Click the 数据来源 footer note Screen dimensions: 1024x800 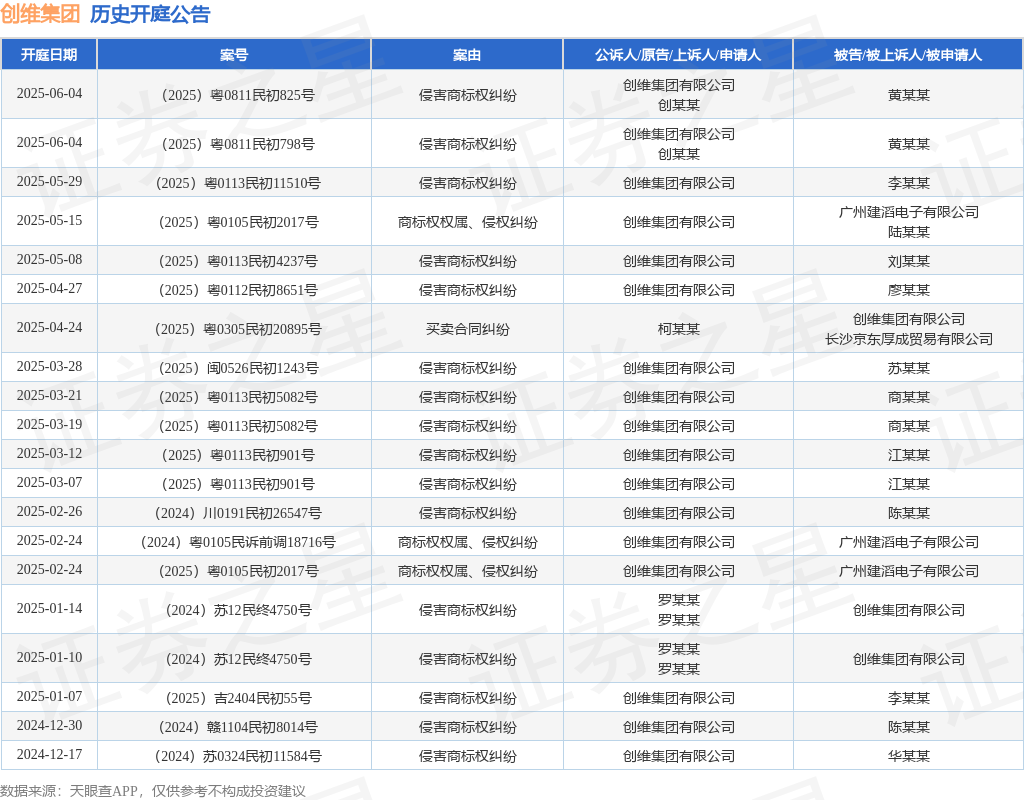click(153, 792)
